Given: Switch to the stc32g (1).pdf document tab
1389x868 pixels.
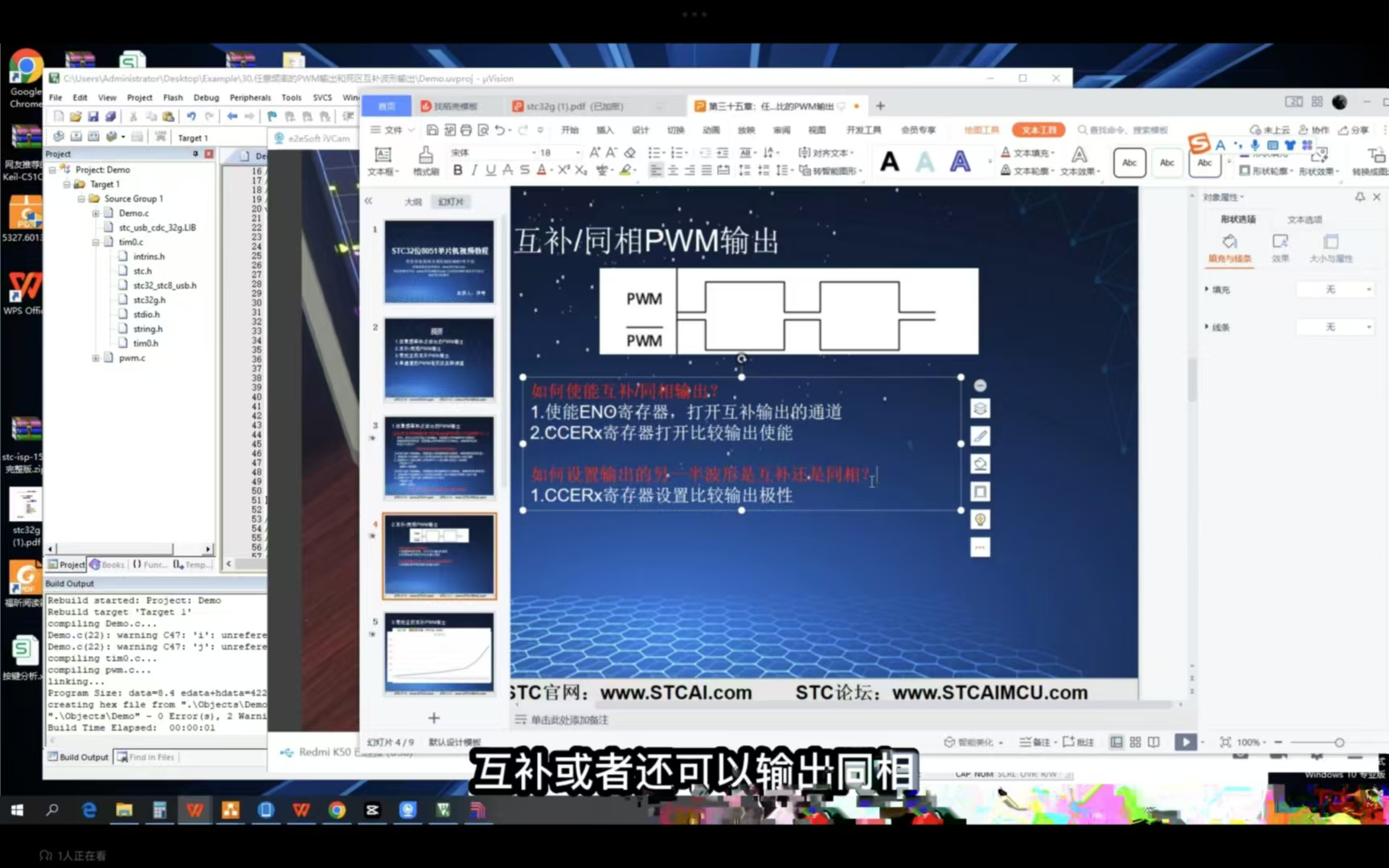Looking at the screenshot, I should [575, 106].
